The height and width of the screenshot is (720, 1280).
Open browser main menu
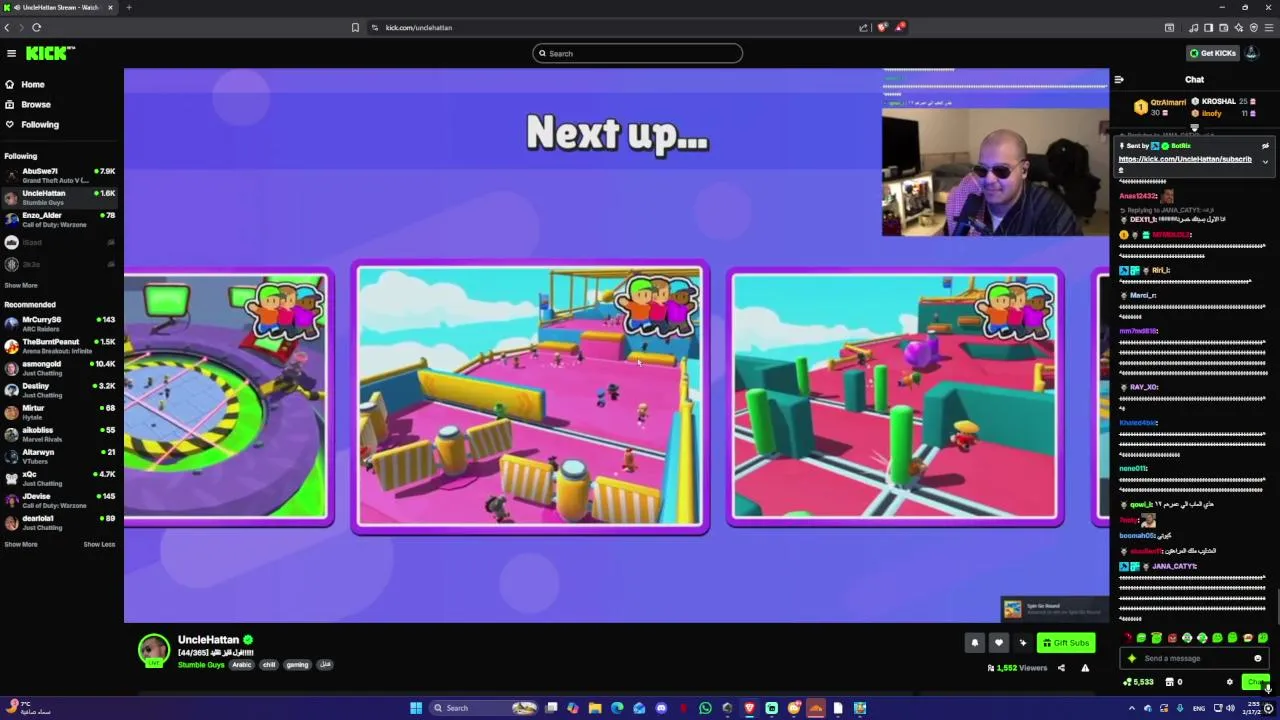click(1269, 27)
